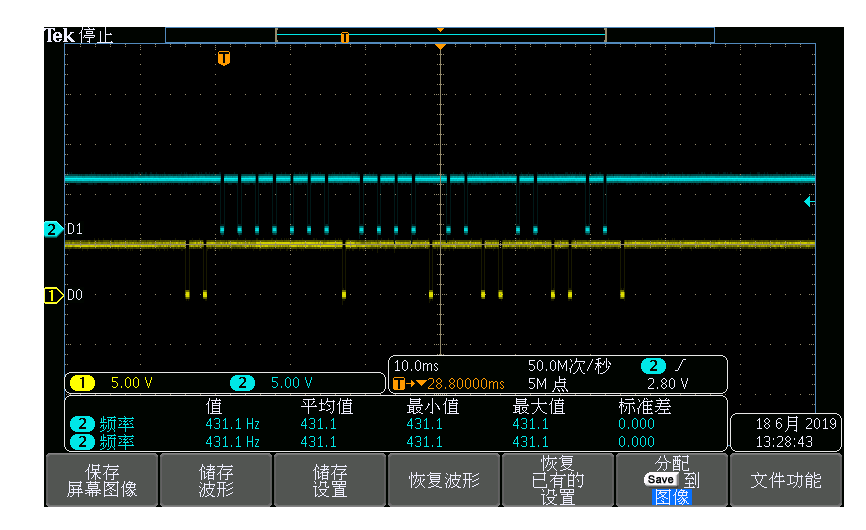
Task: Click the 50.0M次/秒 sample rate readout
Action: (x=569, y=366)
